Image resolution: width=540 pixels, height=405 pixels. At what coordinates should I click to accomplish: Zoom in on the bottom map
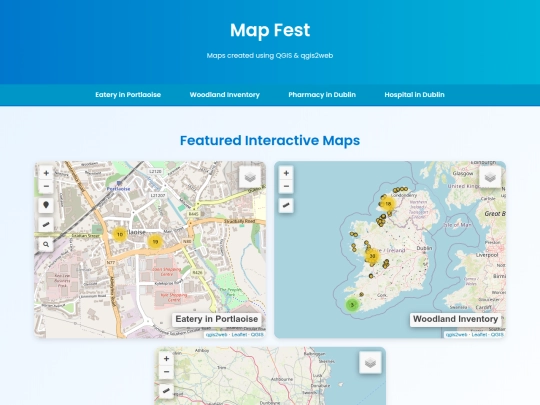coord(166,359)
